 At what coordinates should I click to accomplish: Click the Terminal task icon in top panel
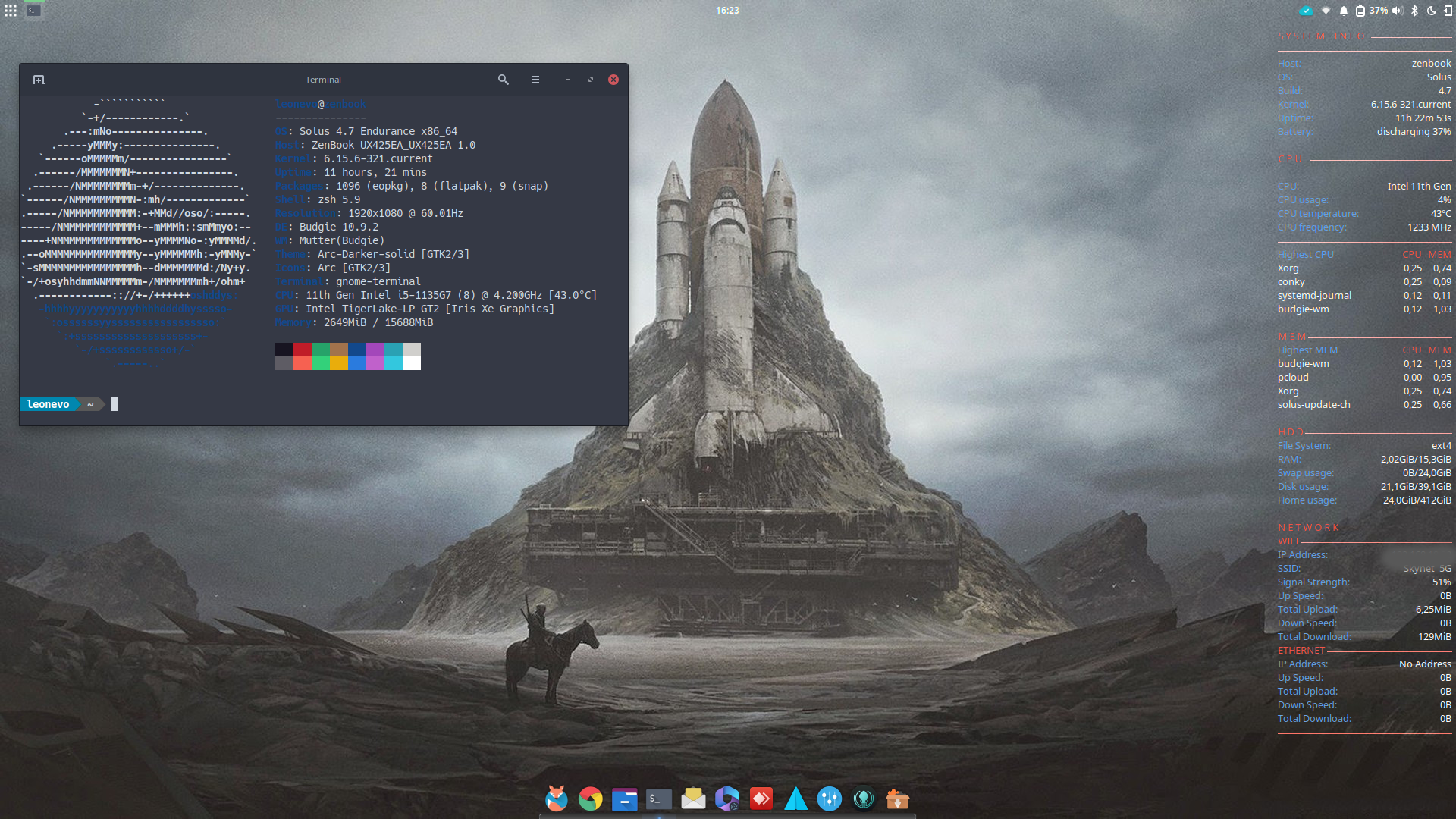pyautogui.click(x=33, y=11)
